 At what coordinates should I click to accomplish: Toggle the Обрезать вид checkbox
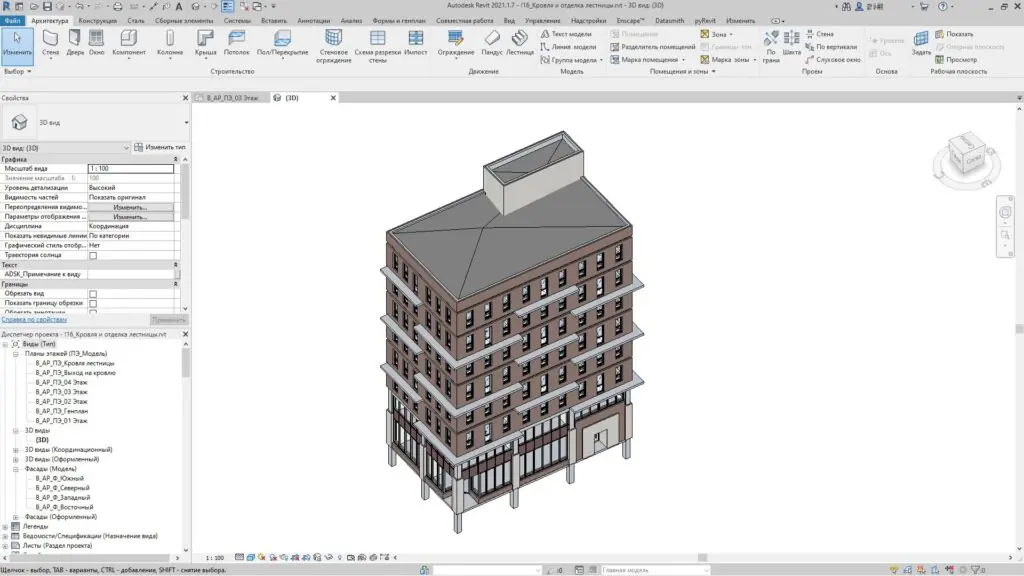[x=93, y=294]
